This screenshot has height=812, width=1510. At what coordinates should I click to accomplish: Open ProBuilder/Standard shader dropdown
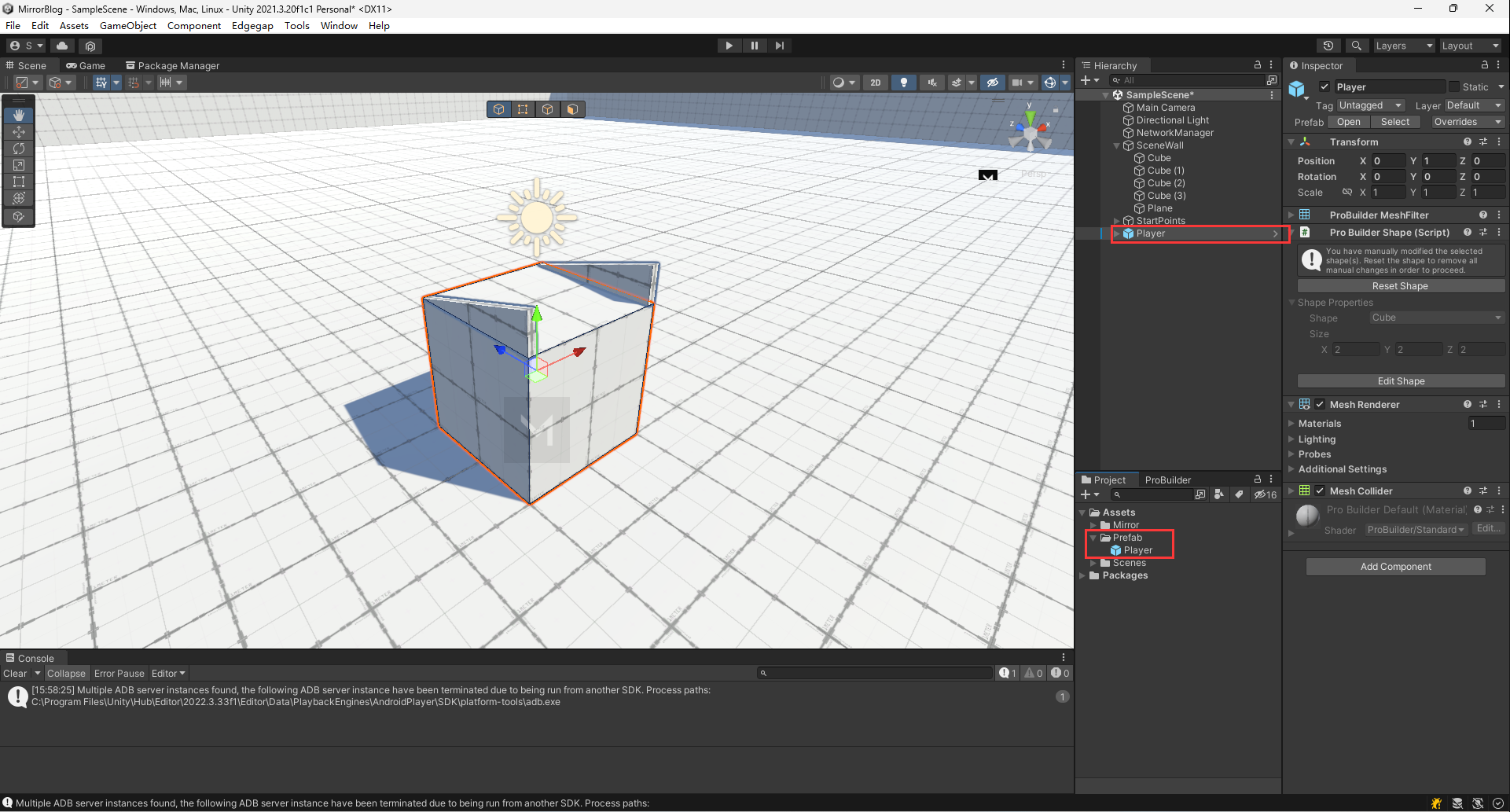tap(1416, 530)
